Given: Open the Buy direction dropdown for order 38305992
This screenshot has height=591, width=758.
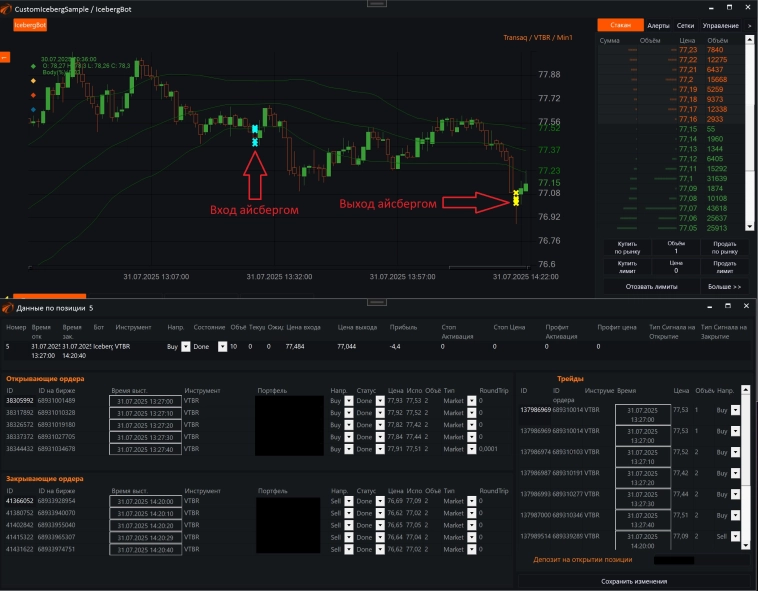Looking at the screenshot, I should pyautogui.click(x=349, y=401).
